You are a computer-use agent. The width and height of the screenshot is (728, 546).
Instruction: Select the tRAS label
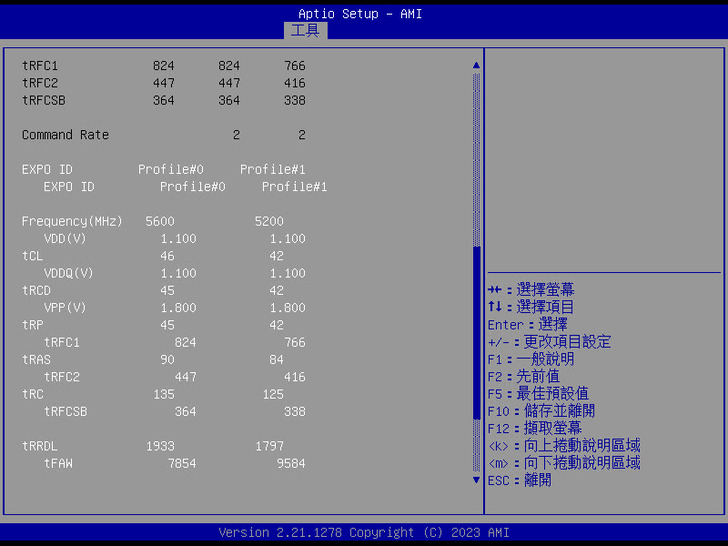pyautogui.click(x=36, y=360)
